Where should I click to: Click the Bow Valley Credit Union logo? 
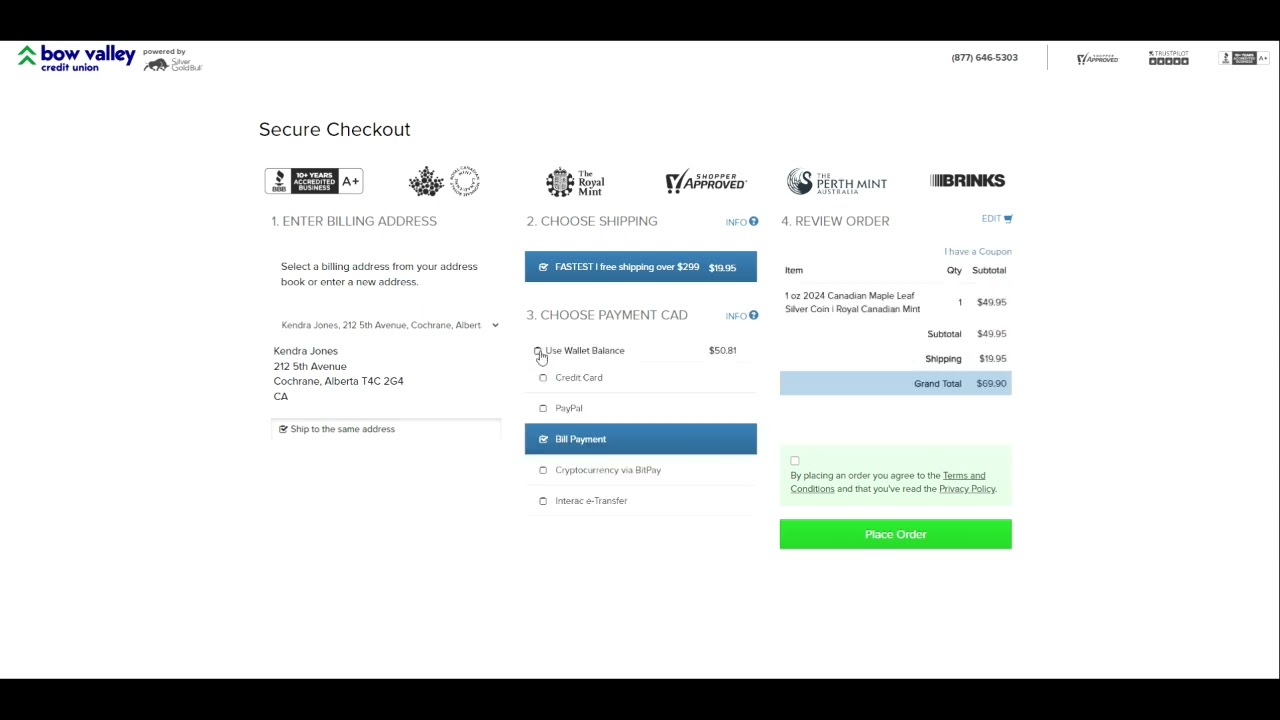(x=76, y=58)
